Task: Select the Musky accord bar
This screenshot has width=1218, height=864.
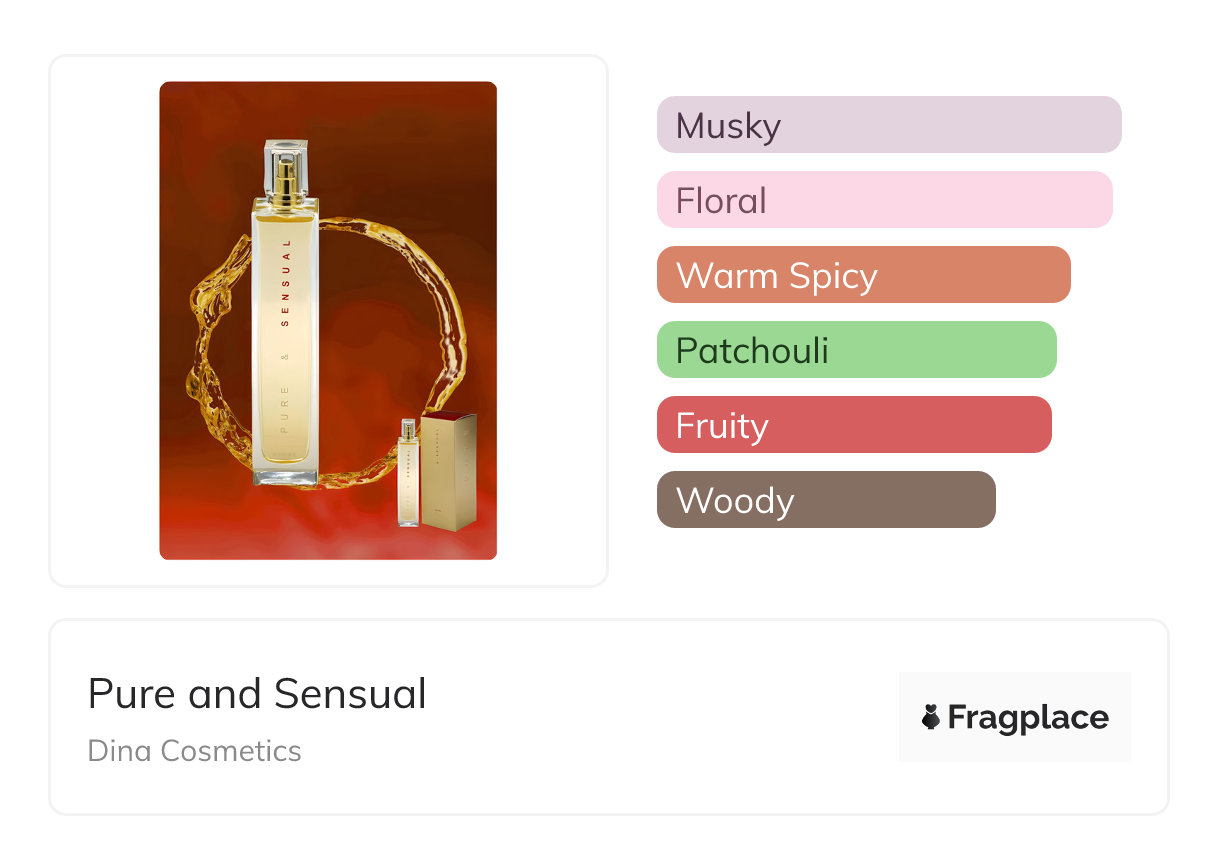Action: point(889,125)
